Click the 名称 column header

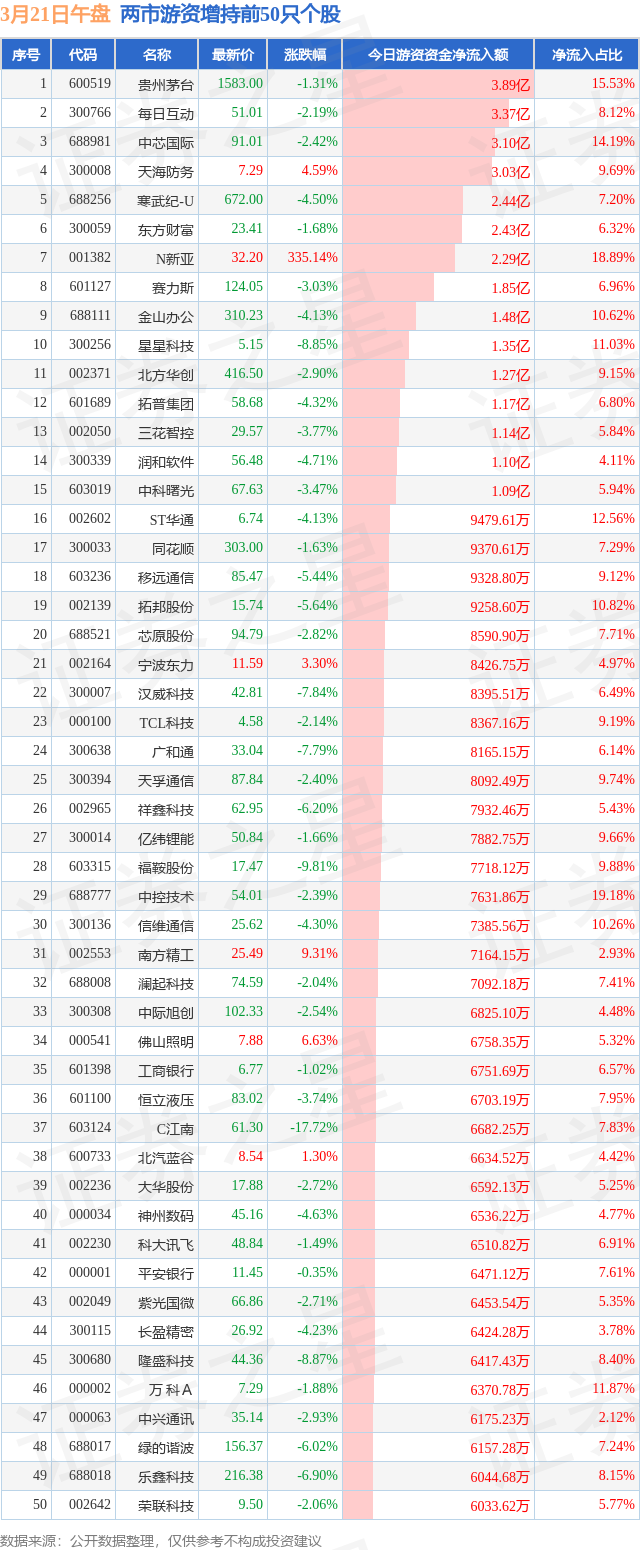click(x=157, y=55)
